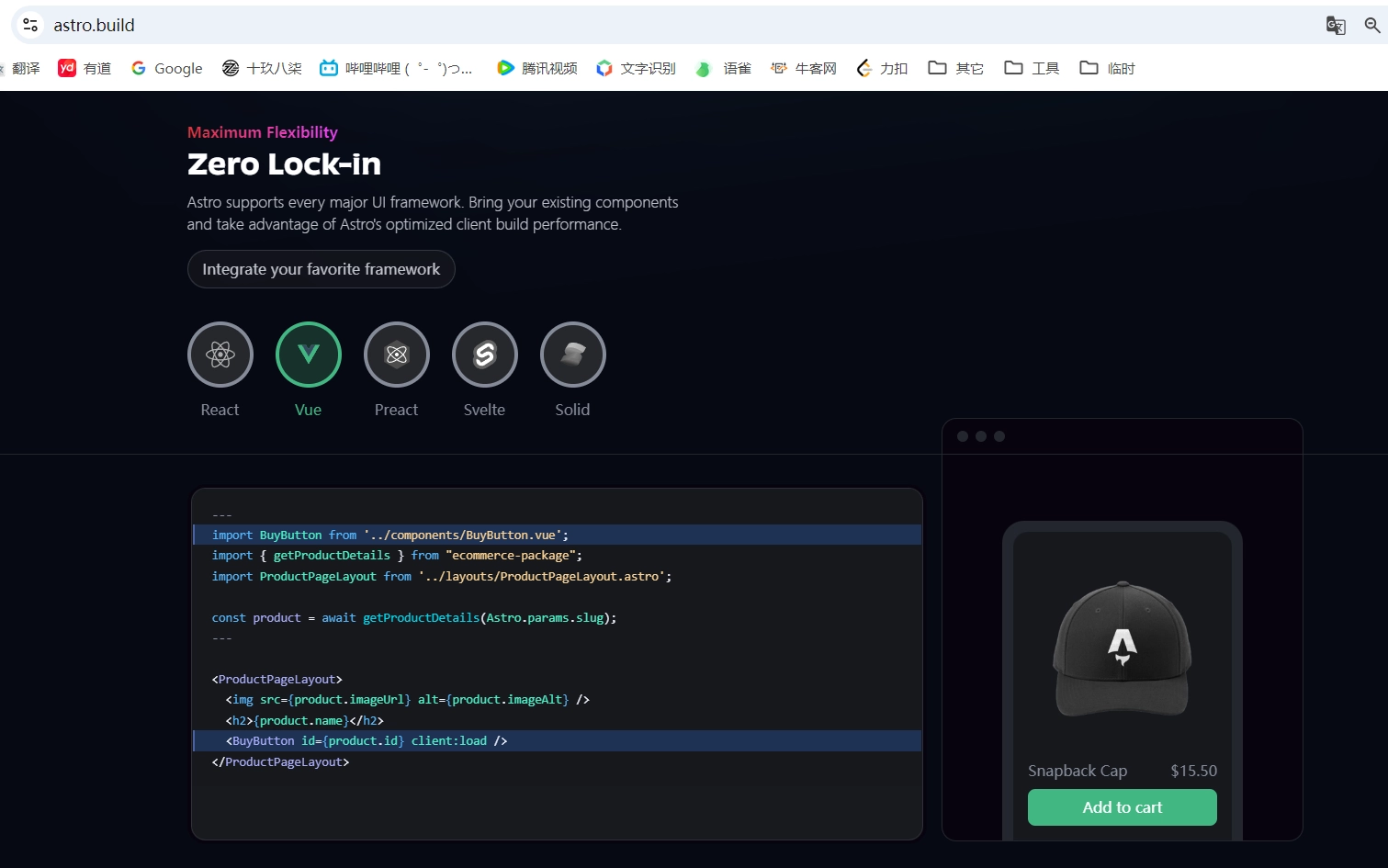Open the zoom magnifier icon in address bar
Screen dimensions: 1388x868
tap(1372, 26)
